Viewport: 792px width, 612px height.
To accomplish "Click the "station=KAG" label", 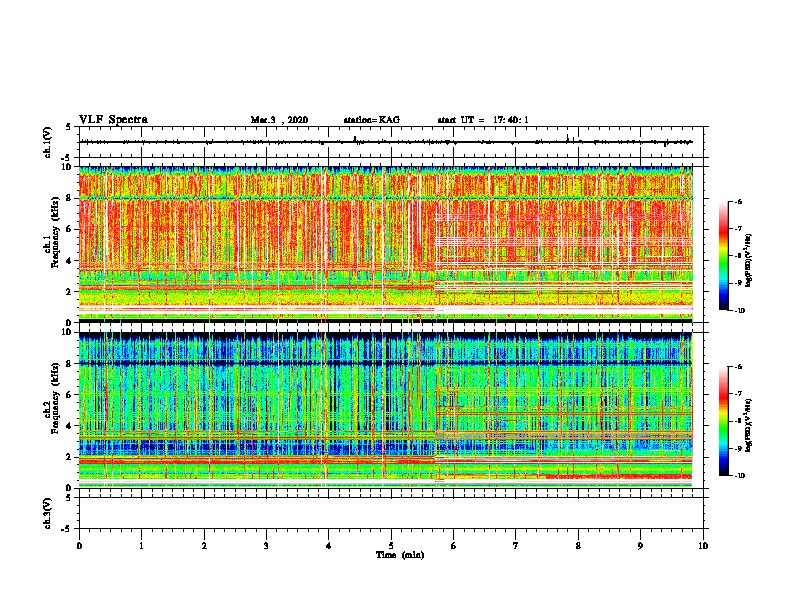I will tap(371, 120).
